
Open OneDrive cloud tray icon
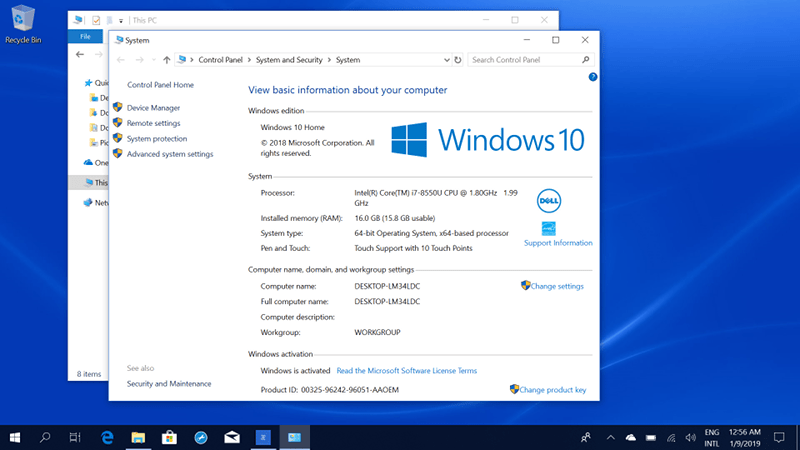point(631,437)
